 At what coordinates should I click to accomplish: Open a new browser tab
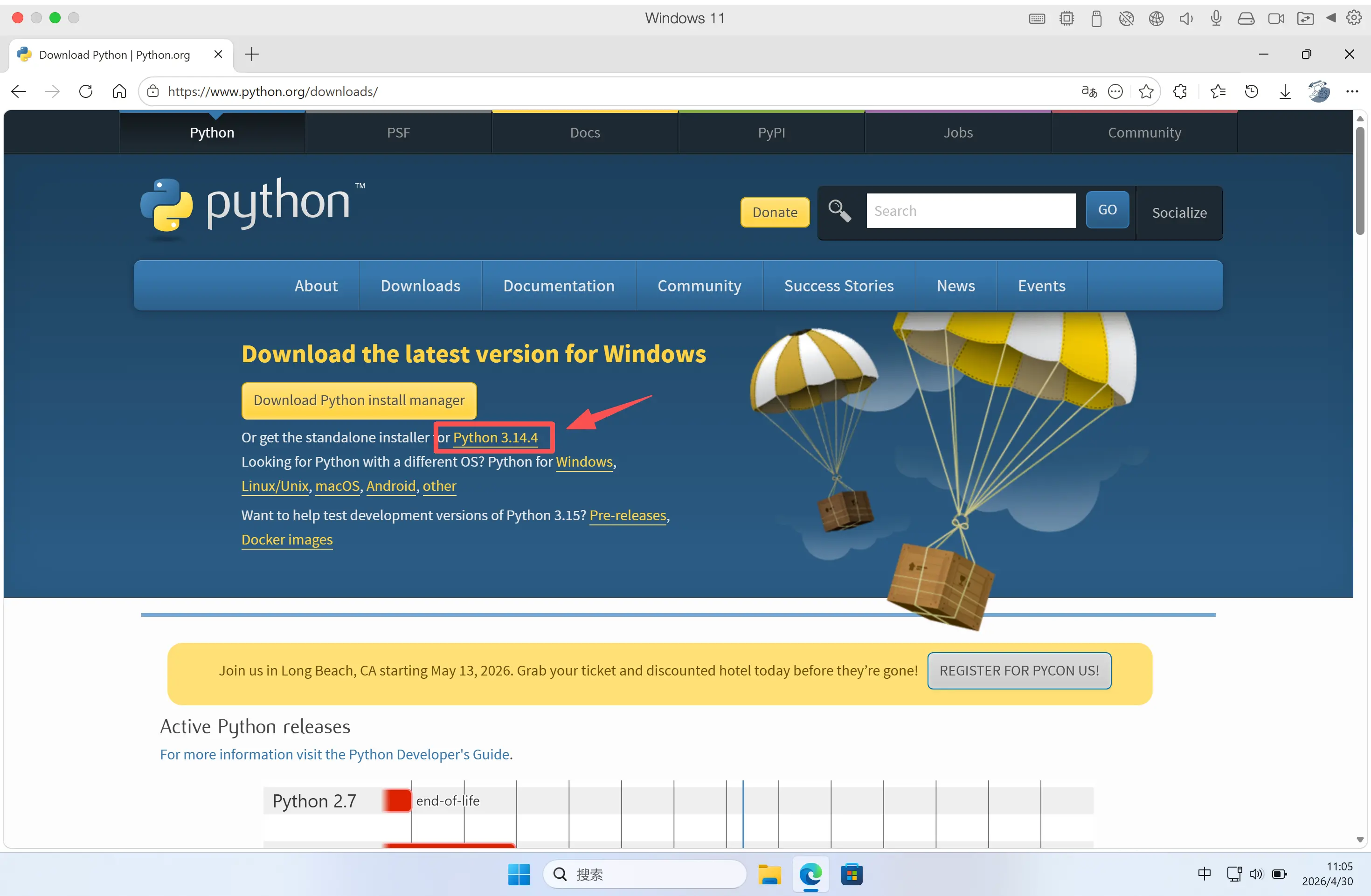coord(252,55)
